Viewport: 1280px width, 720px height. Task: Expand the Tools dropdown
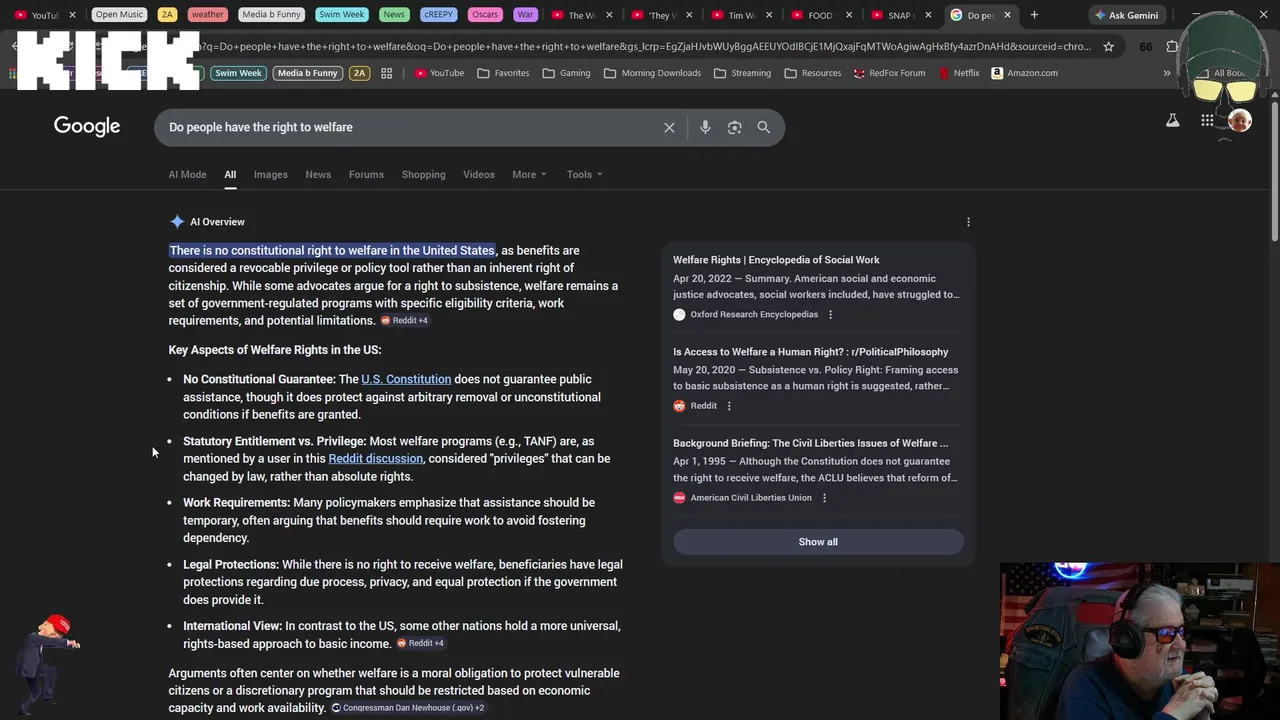tap(584, 174)
